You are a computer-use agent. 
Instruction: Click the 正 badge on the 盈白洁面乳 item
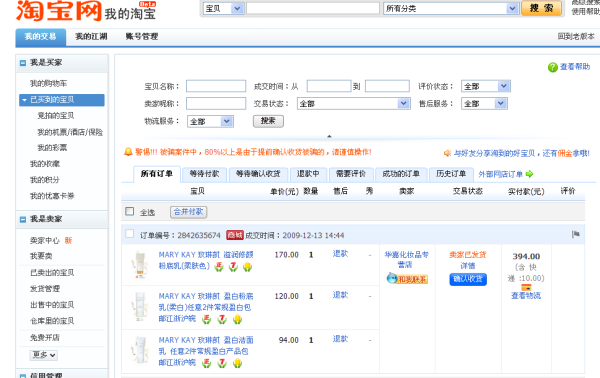tap(207, 363)
